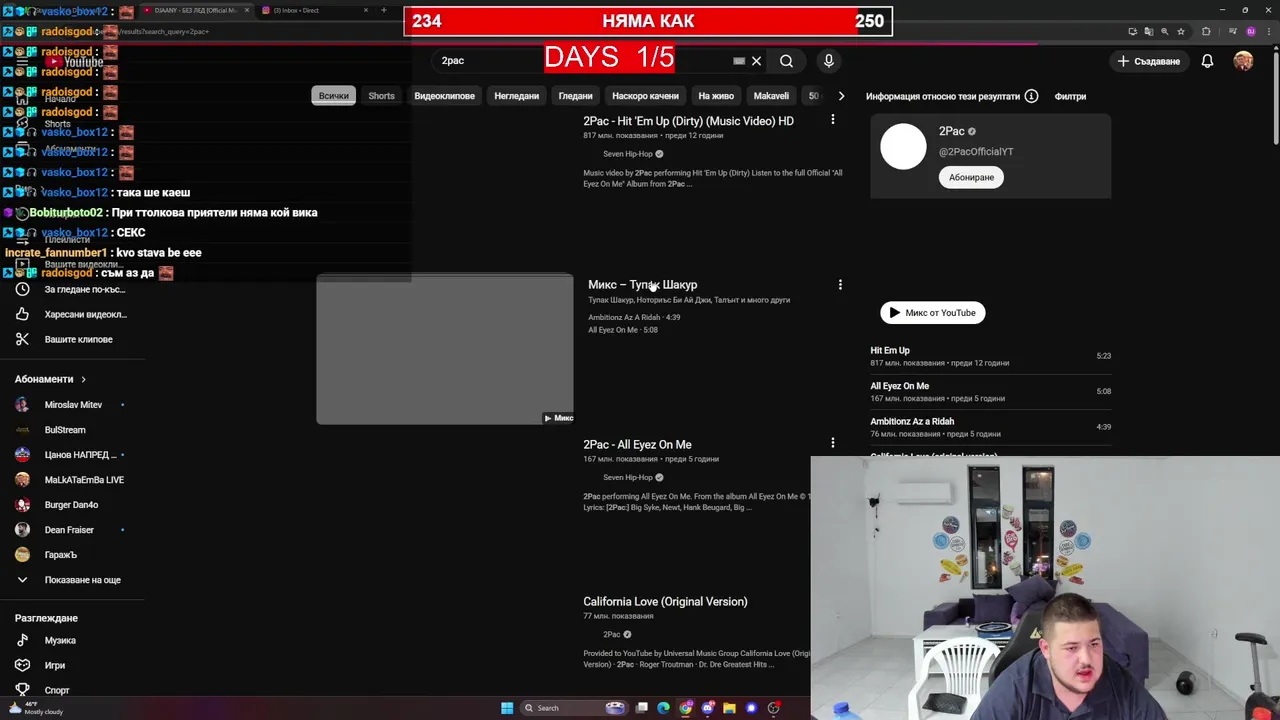Open a new browser tab with plus

[x=383, y=10]
